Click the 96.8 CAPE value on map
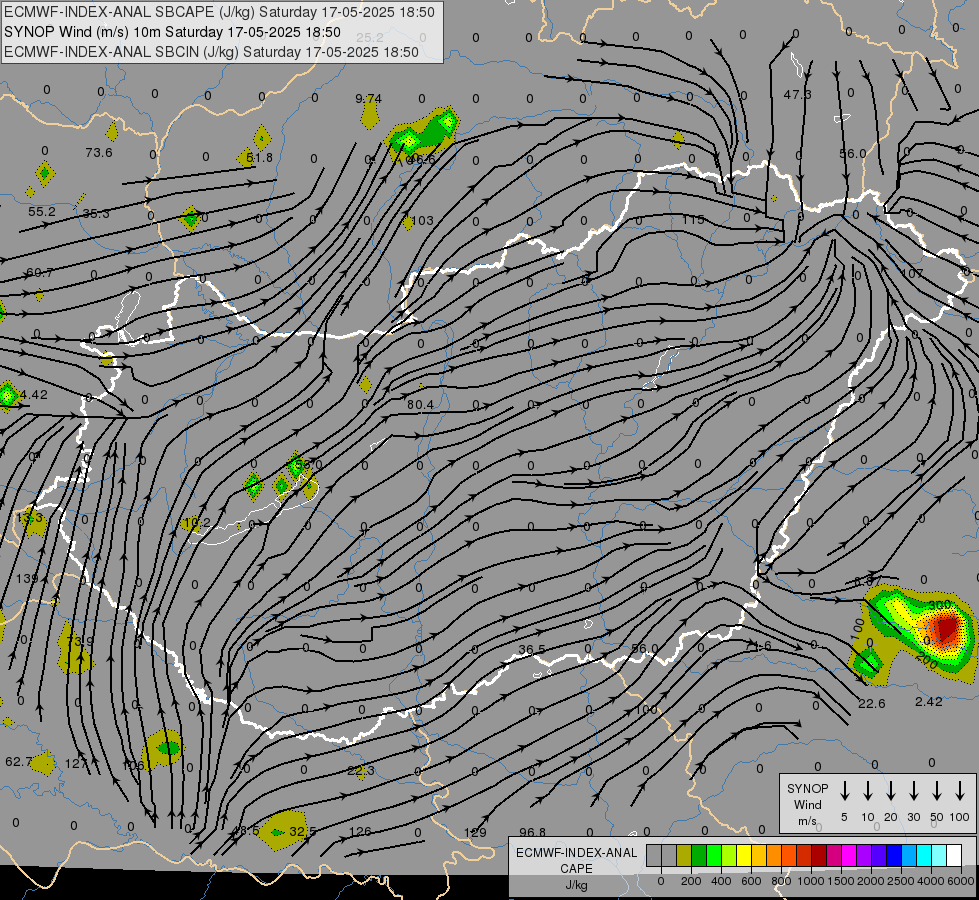This screenshot has width=979, height=900. pyautogui.click(x=533, y=833)
